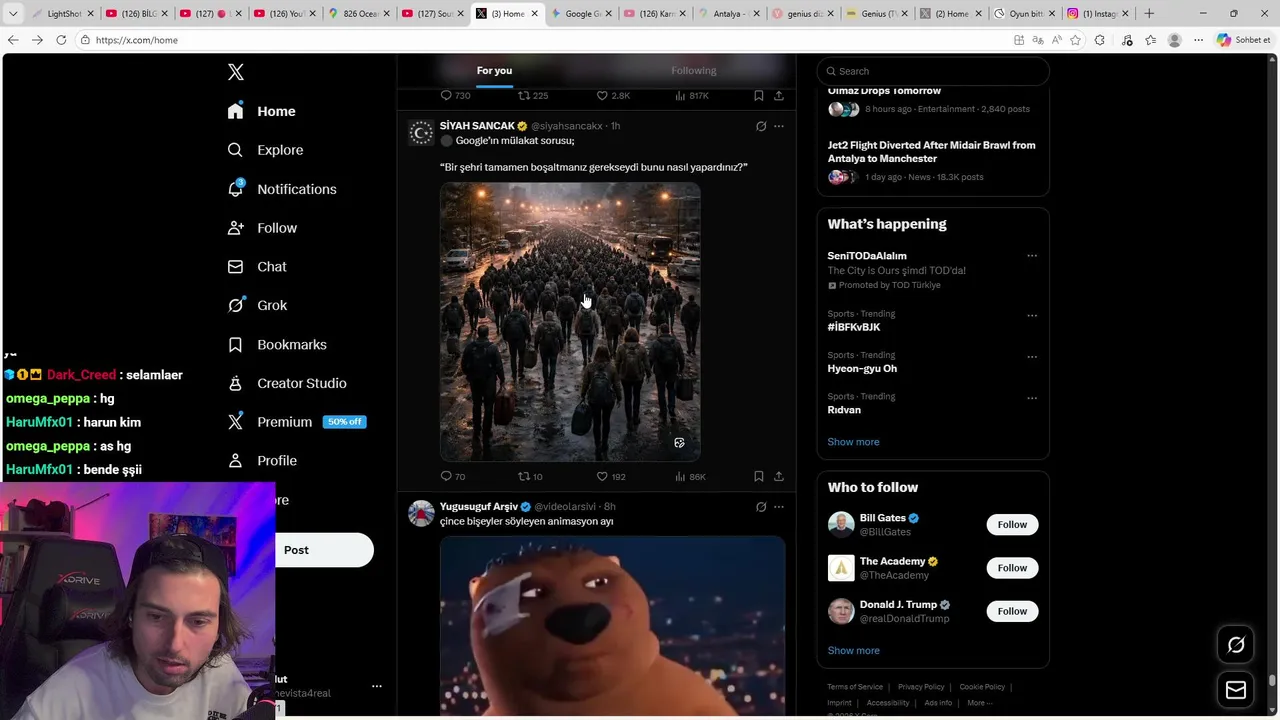The width and height of the screenshot is (1280, 720).
Task: Open a new browser tab with plus
Action: click(x=1149, y=13)
